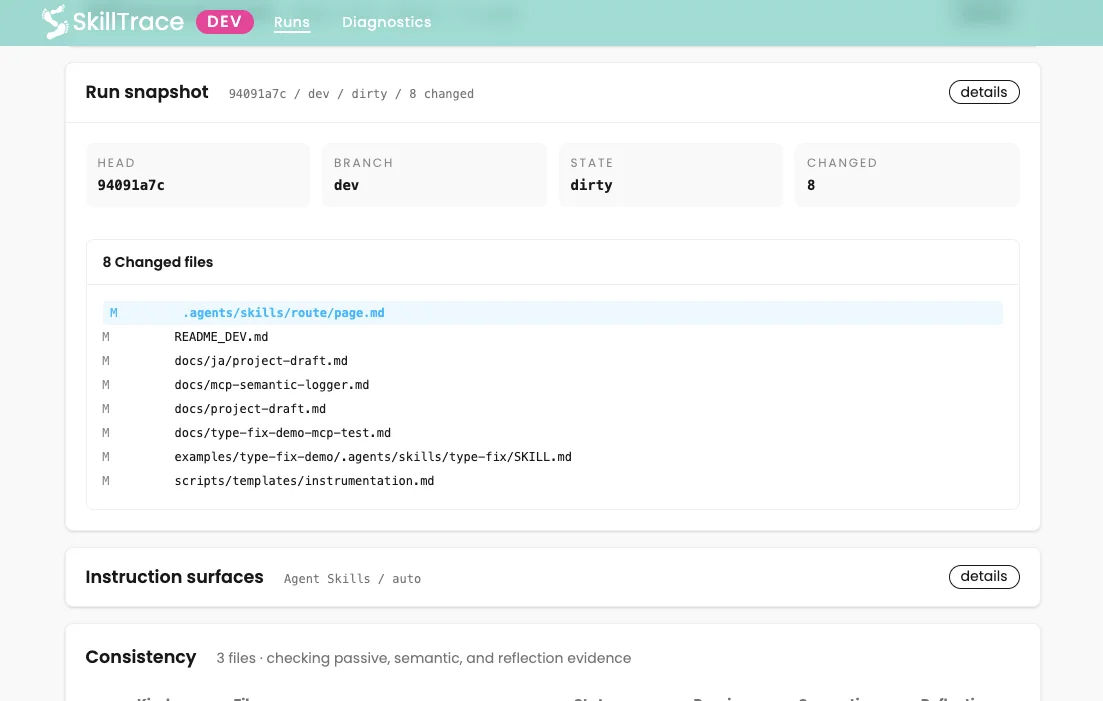Click the SkillTrace logo icon
Viewport: 1103px width, 701px height.
55,22
